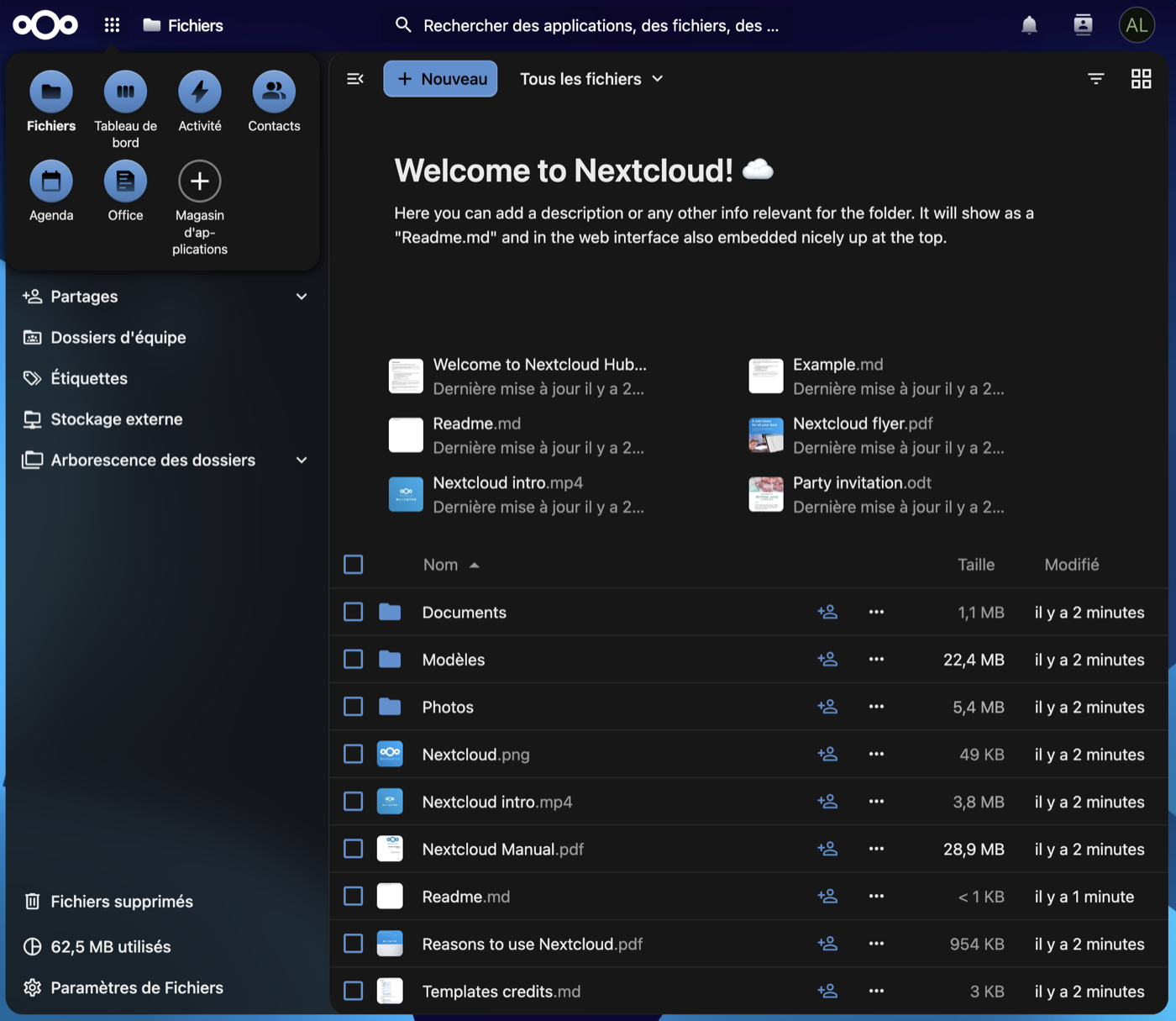Check Templates credits.md checkbox

click(x=354, y=991)
